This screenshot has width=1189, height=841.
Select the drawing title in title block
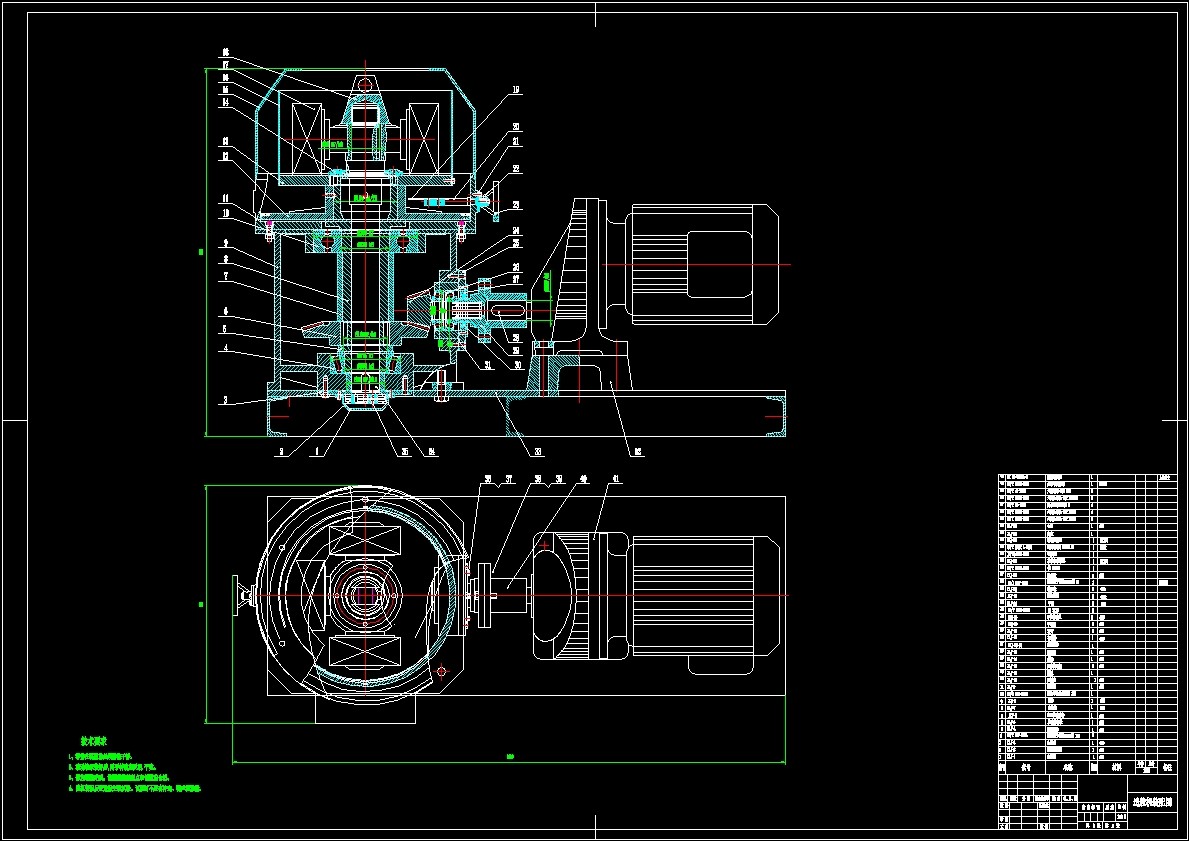1151,802
